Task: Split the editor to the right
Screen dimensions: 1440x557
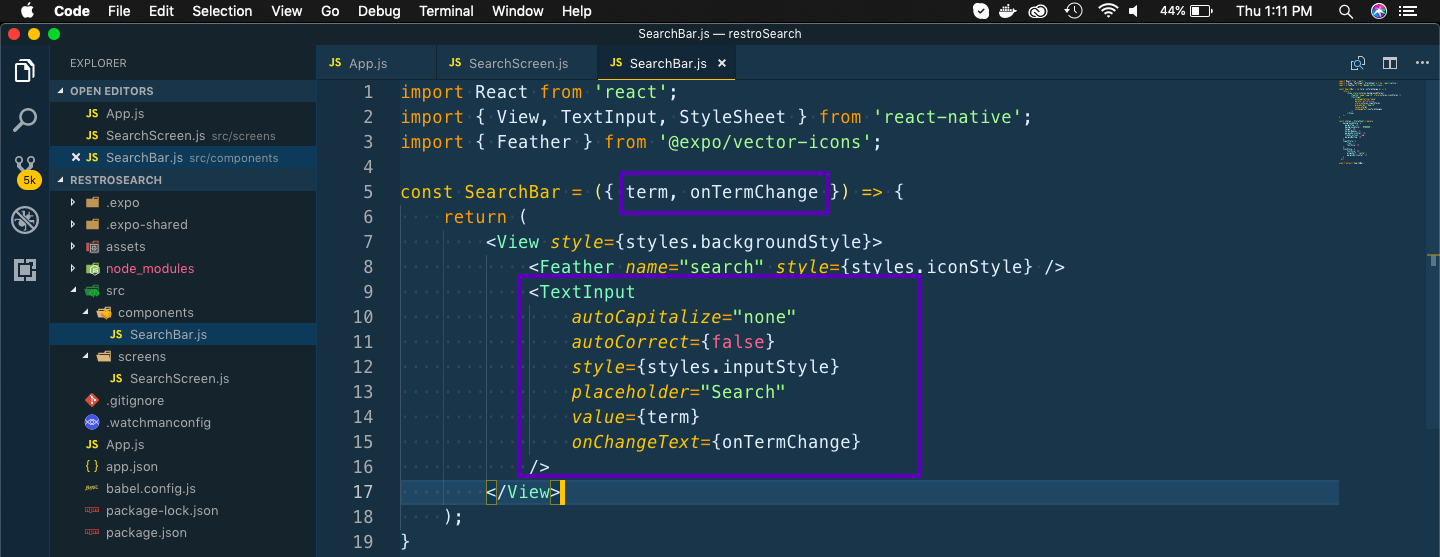Action: (1390, 63)
